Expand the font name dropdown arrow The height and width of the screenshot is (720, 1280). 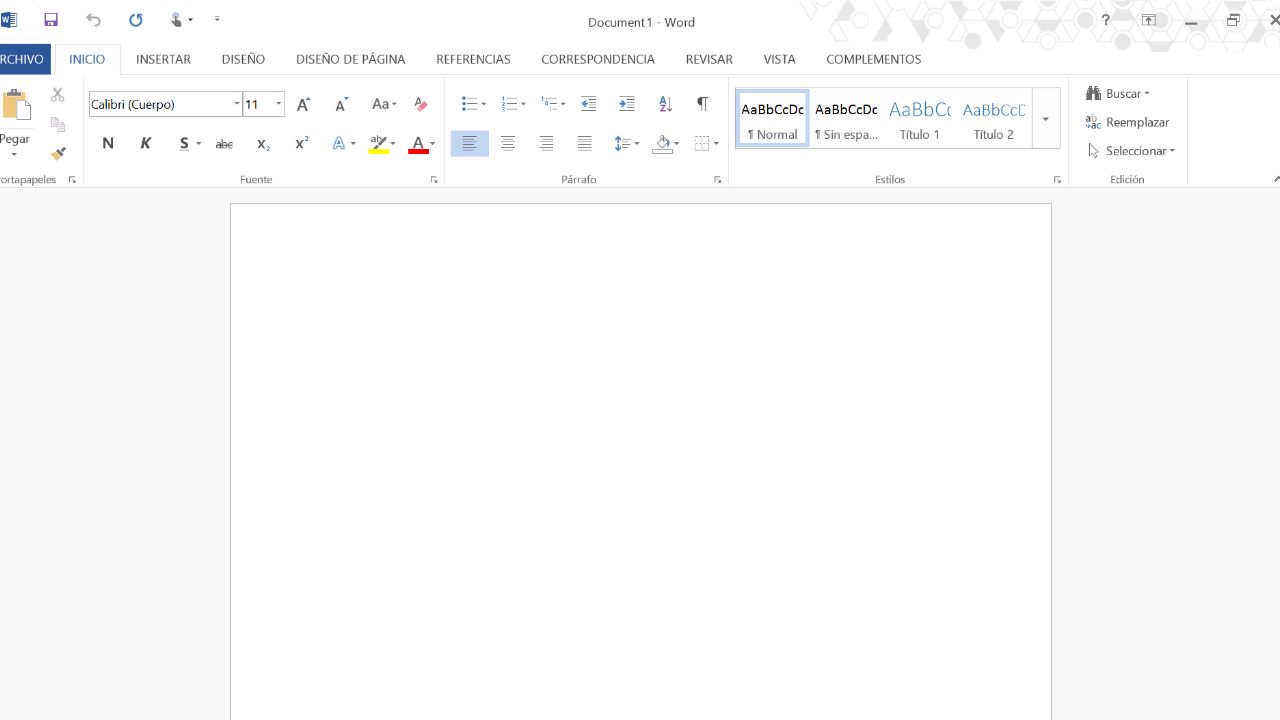click(x=237, y=104)
